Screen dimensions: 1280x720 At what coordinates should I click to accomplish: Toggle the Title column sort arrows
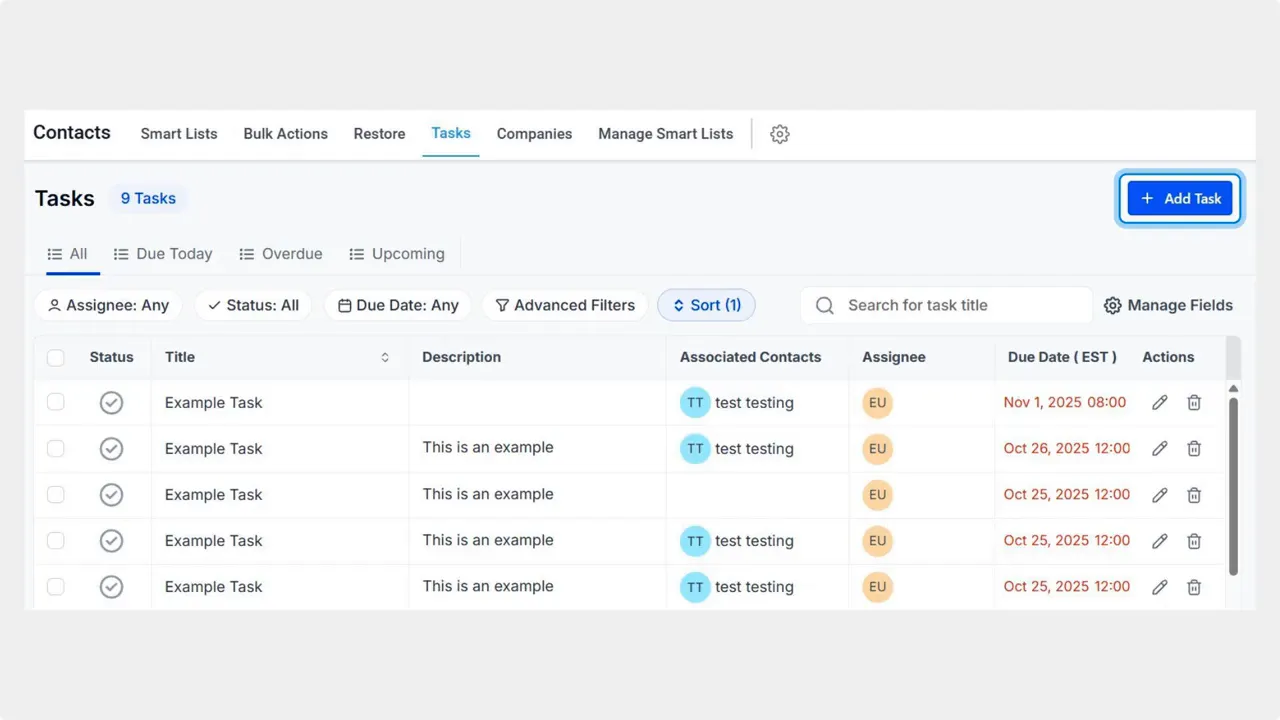[x=384, y=357]
